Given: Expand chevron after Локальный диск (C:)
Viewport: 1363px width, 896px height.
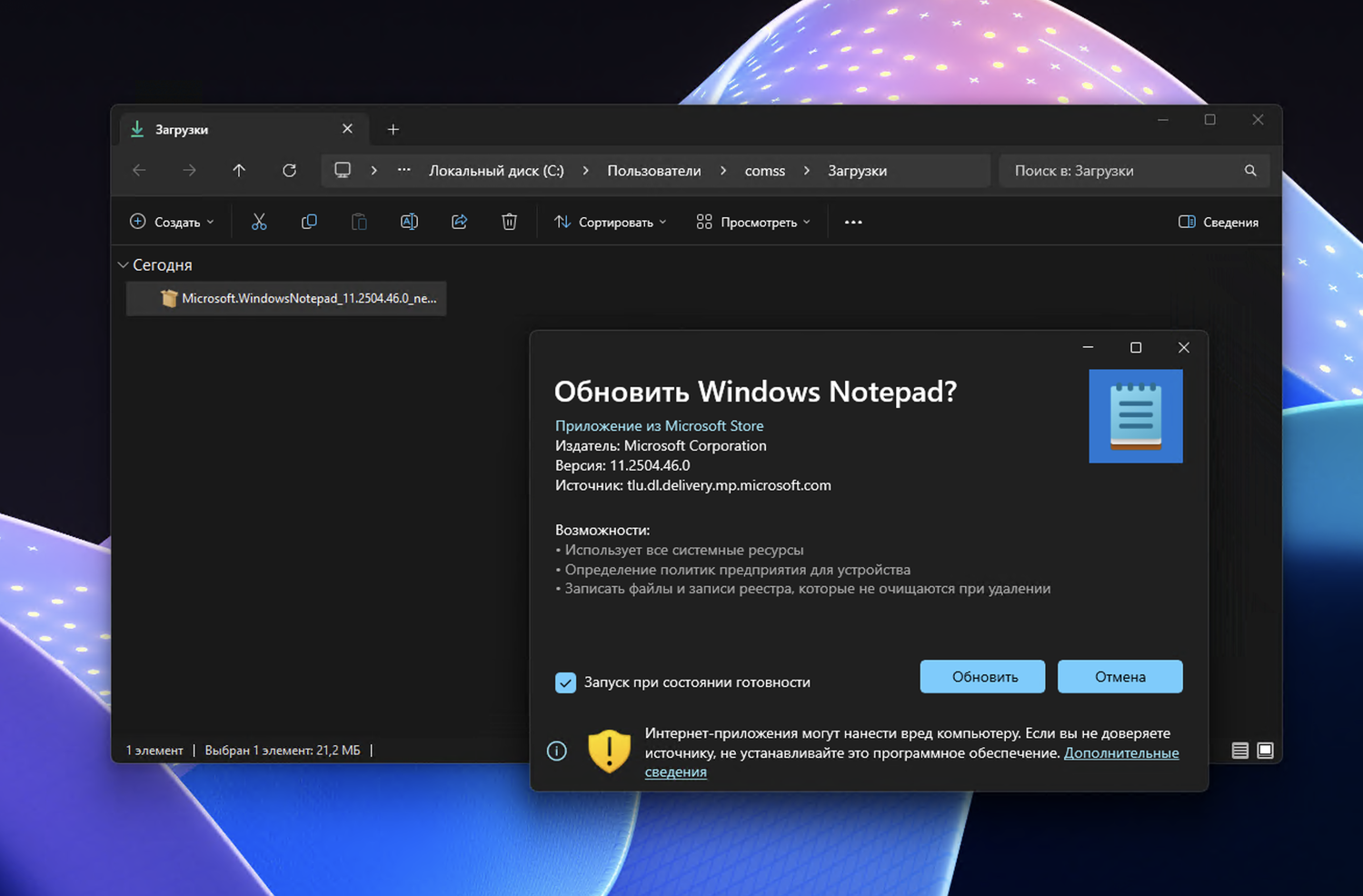Looking at the screenshot, I should click(585, 171).
